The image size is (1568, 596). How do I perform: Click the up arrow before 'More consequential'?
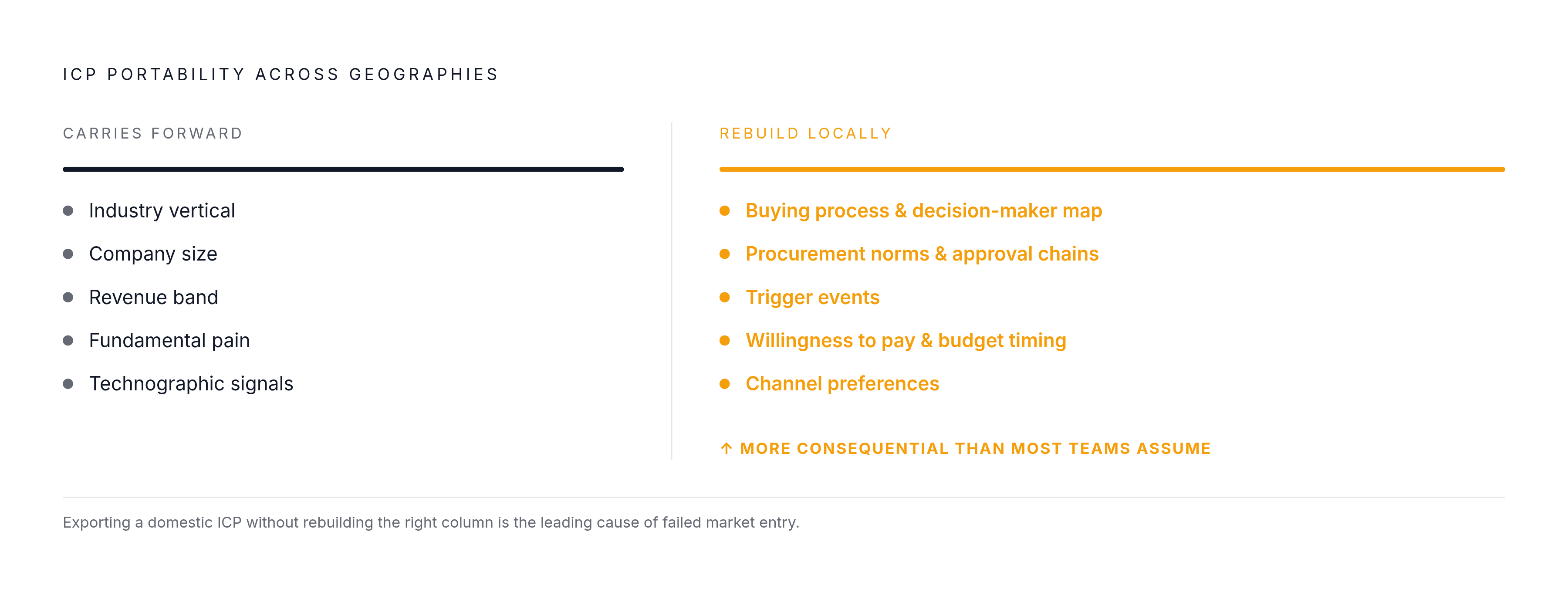726,449
